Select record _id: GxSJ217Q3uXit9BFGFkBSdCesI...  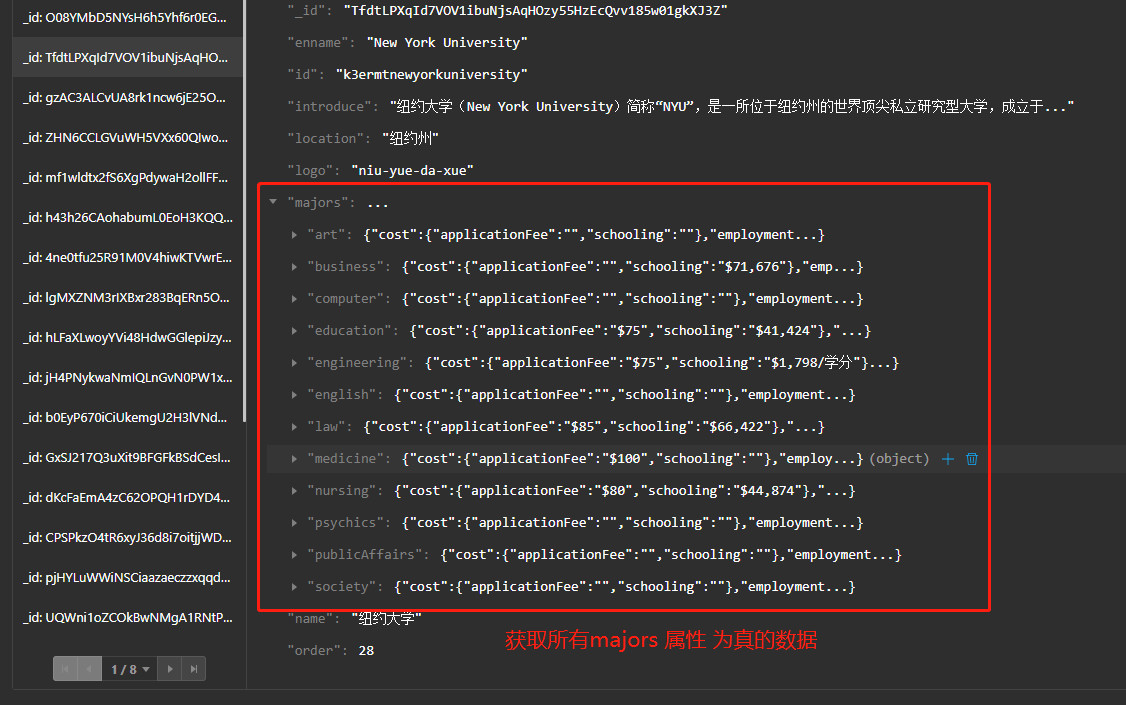click(128, 457)
